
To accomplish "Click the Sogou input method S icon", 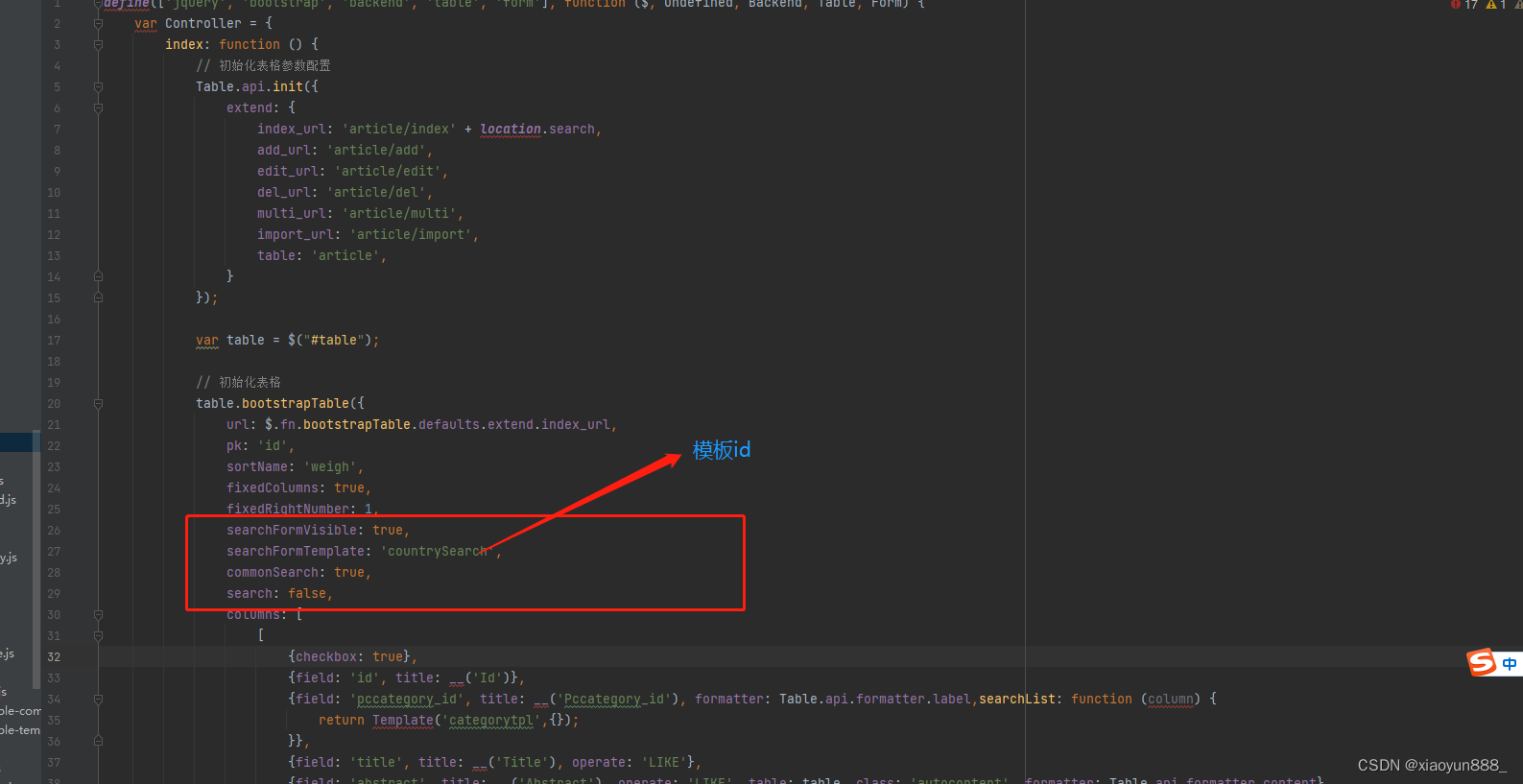I will pos(1483,662).
